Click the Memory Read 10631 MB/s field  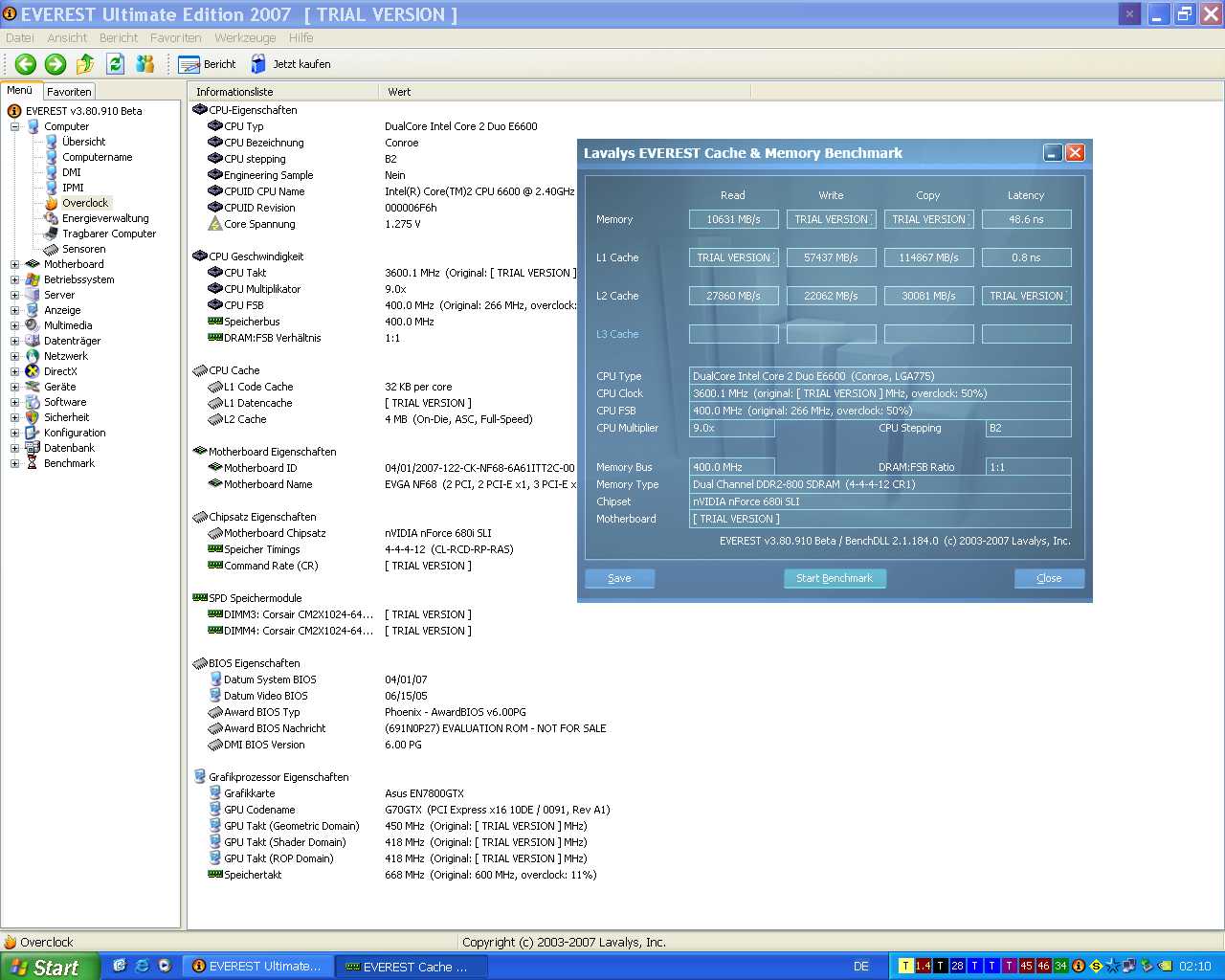point(734,219)
